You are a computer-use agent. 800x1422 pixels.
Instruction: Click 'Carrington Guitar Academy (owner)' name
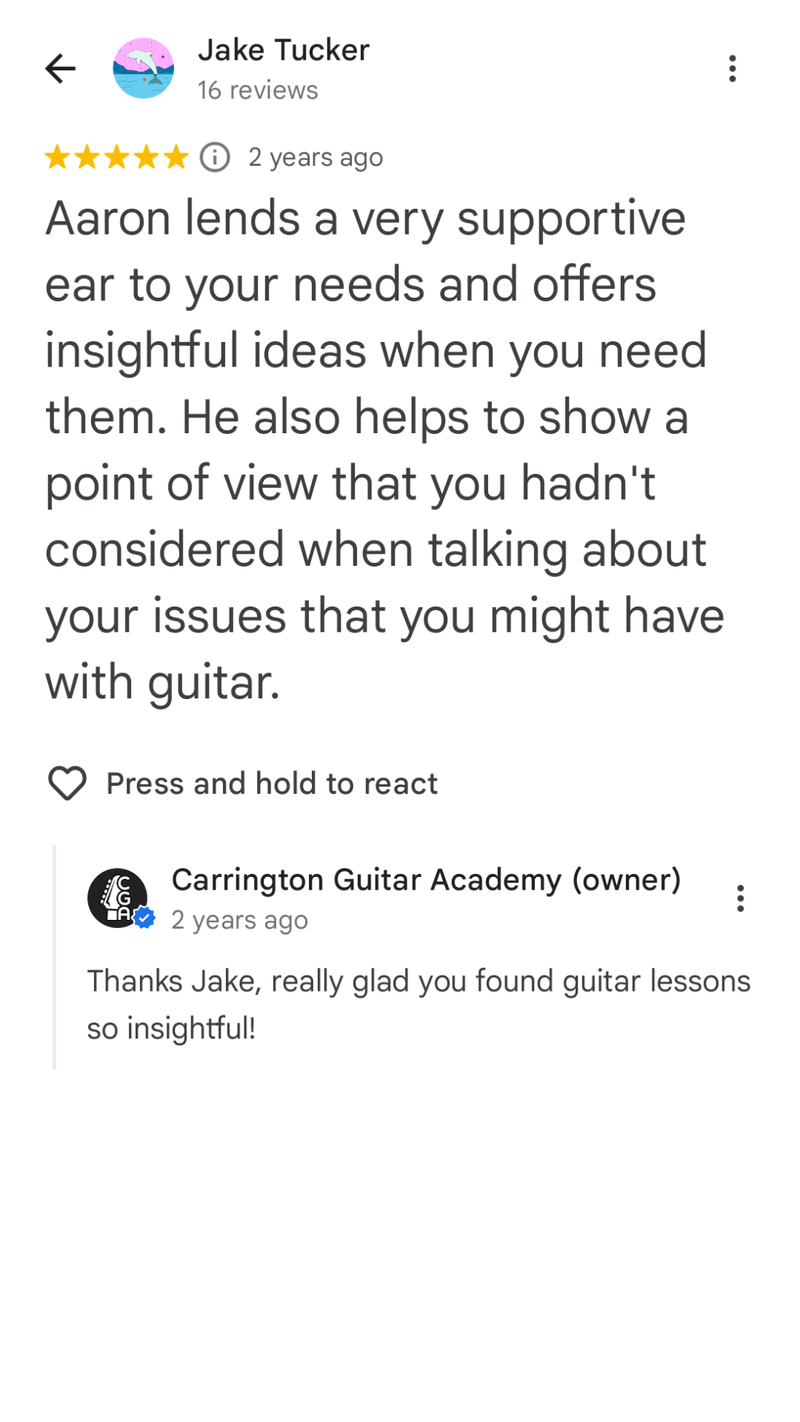click(x=427, y=879)
